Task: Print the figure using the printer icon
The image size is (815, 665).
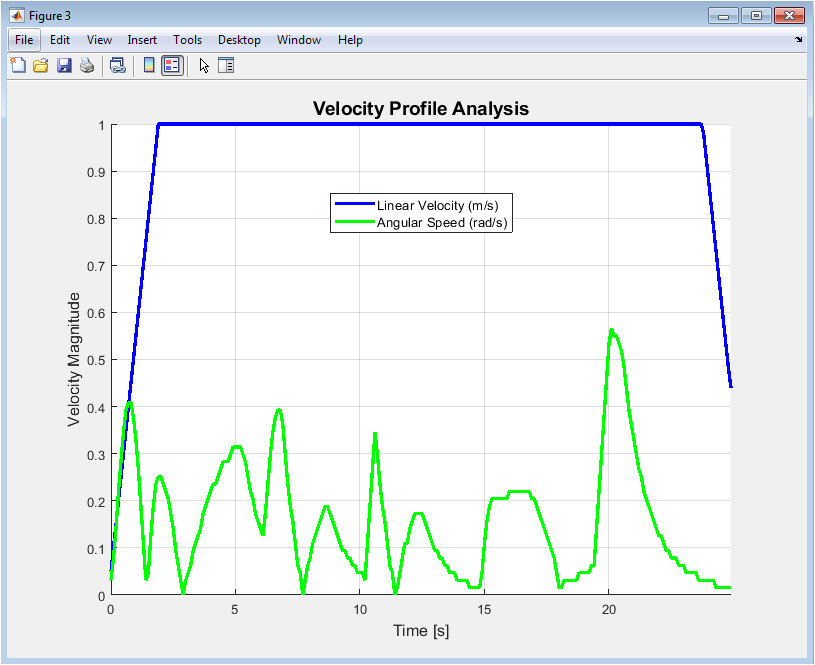Action: [87, 66]
